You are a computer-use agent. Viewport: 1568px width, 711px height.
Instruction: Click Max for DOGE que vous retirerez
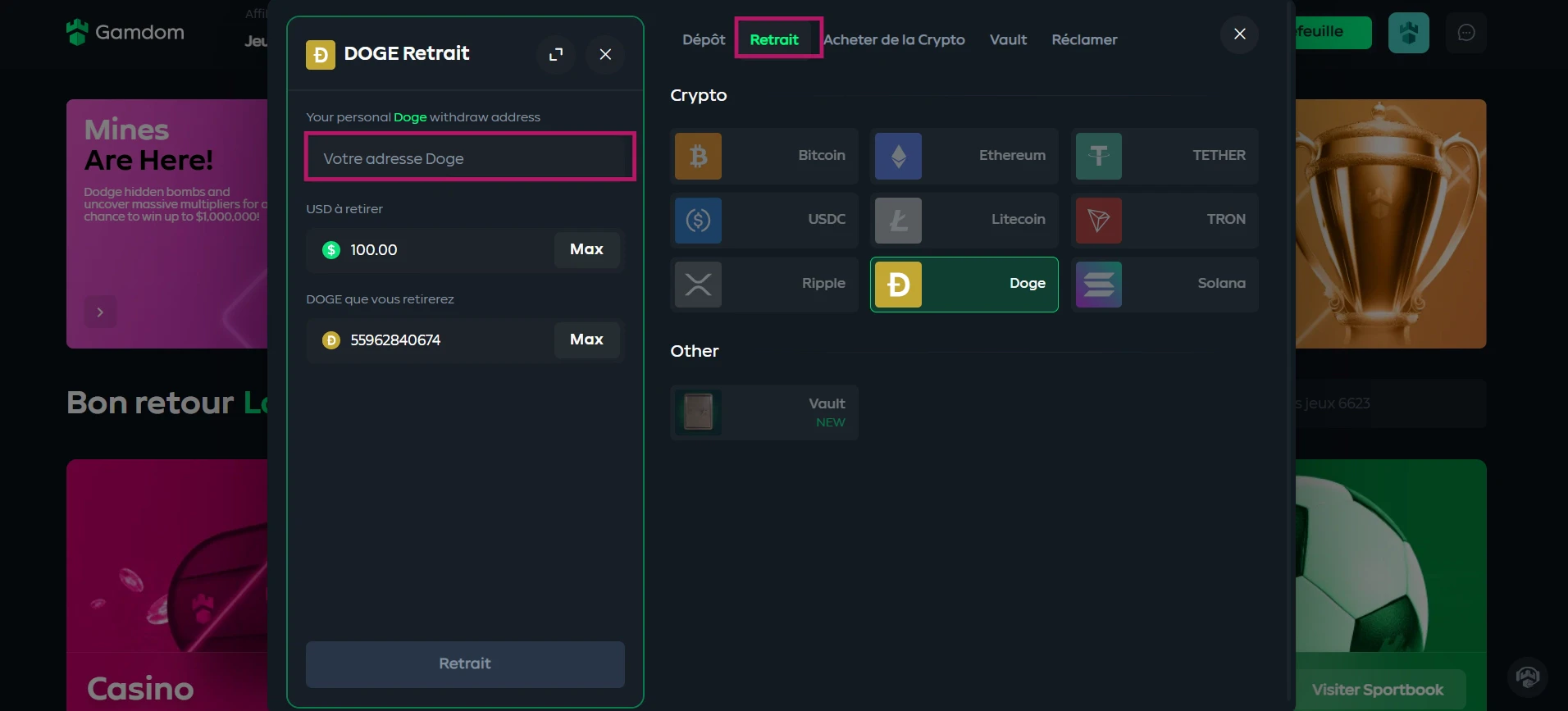(587, 340)
